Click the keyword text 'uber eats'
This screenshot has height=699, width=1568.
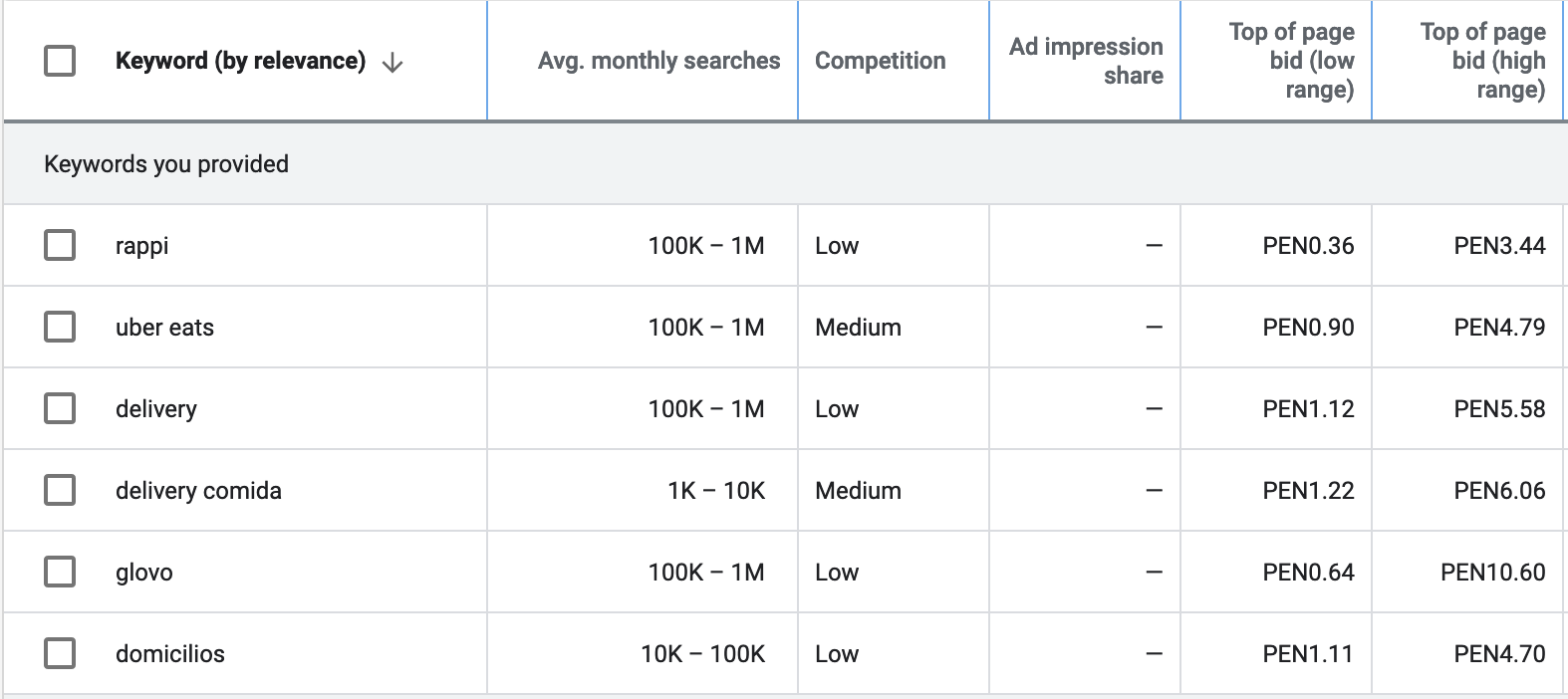(x=164, y=328)
